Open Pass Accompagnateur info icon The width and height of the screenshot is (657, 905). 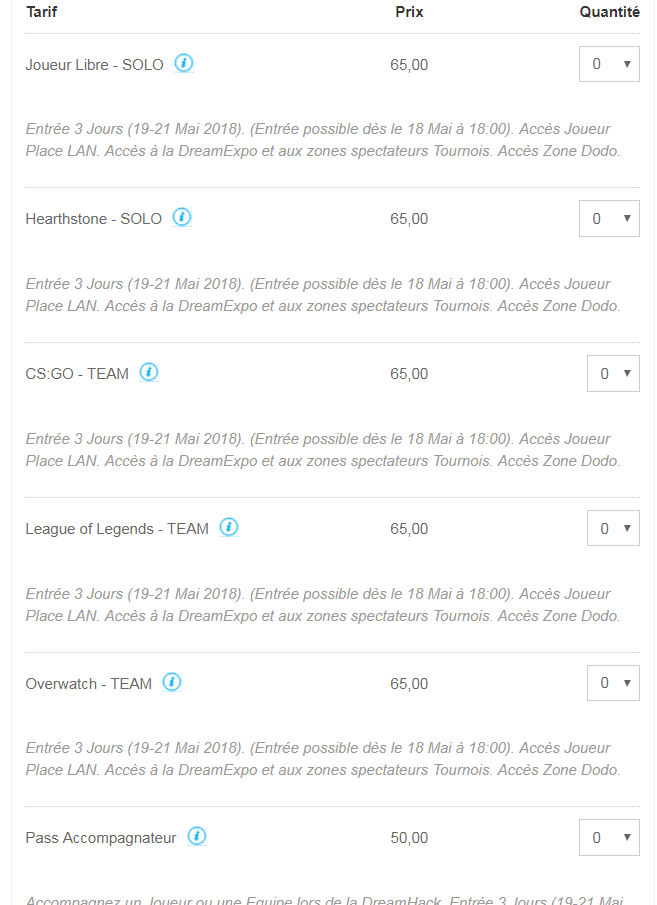click(x=197, y=836)
